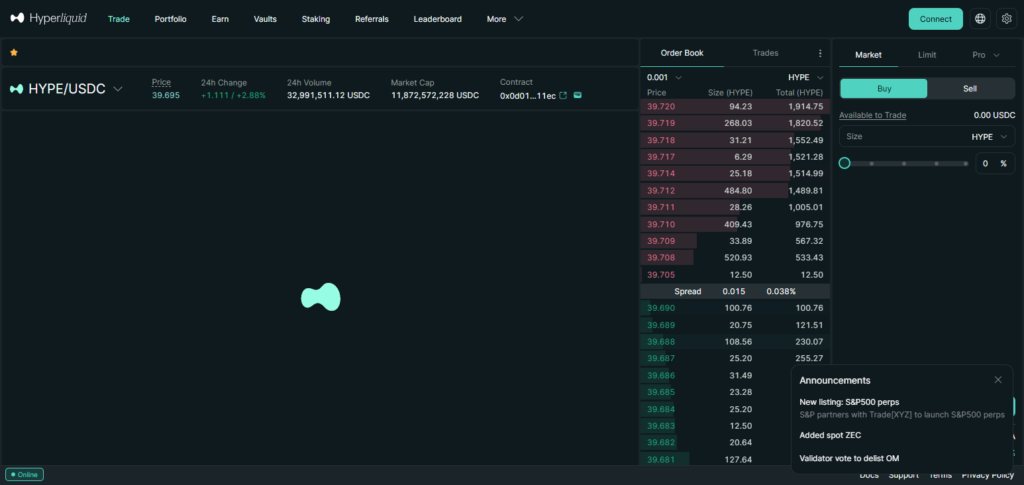Expand the Pro order type dropdown

click(x=984, y=55)
